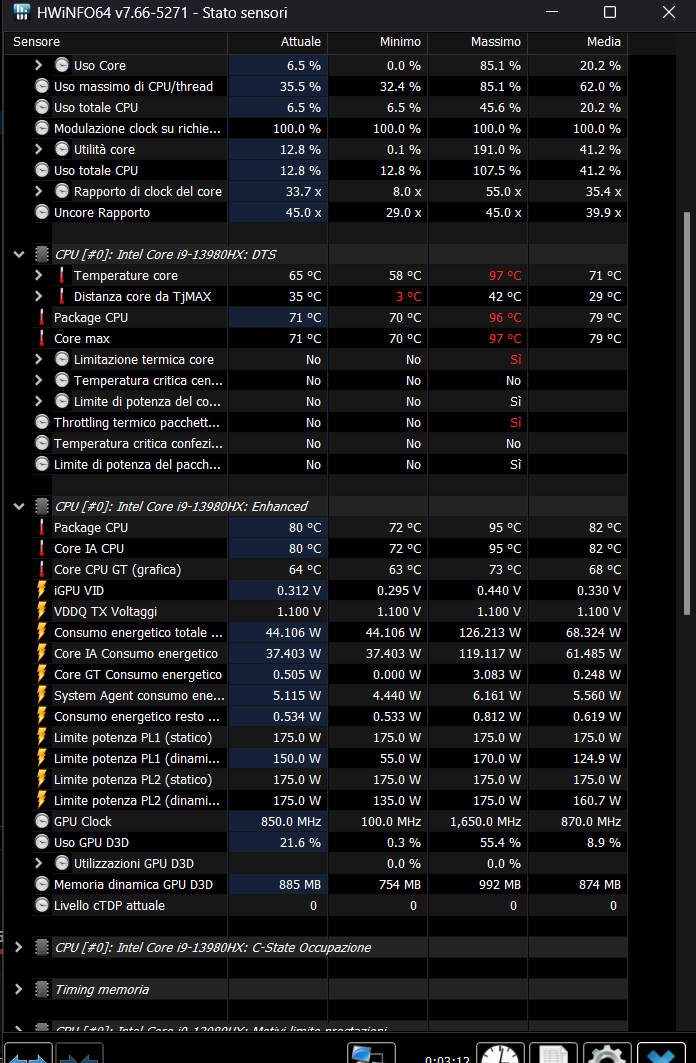This screenshot has height=1063, width=696.
Task: Click the 0:03:12 elapsed time readout
Action: [447, 1060]
